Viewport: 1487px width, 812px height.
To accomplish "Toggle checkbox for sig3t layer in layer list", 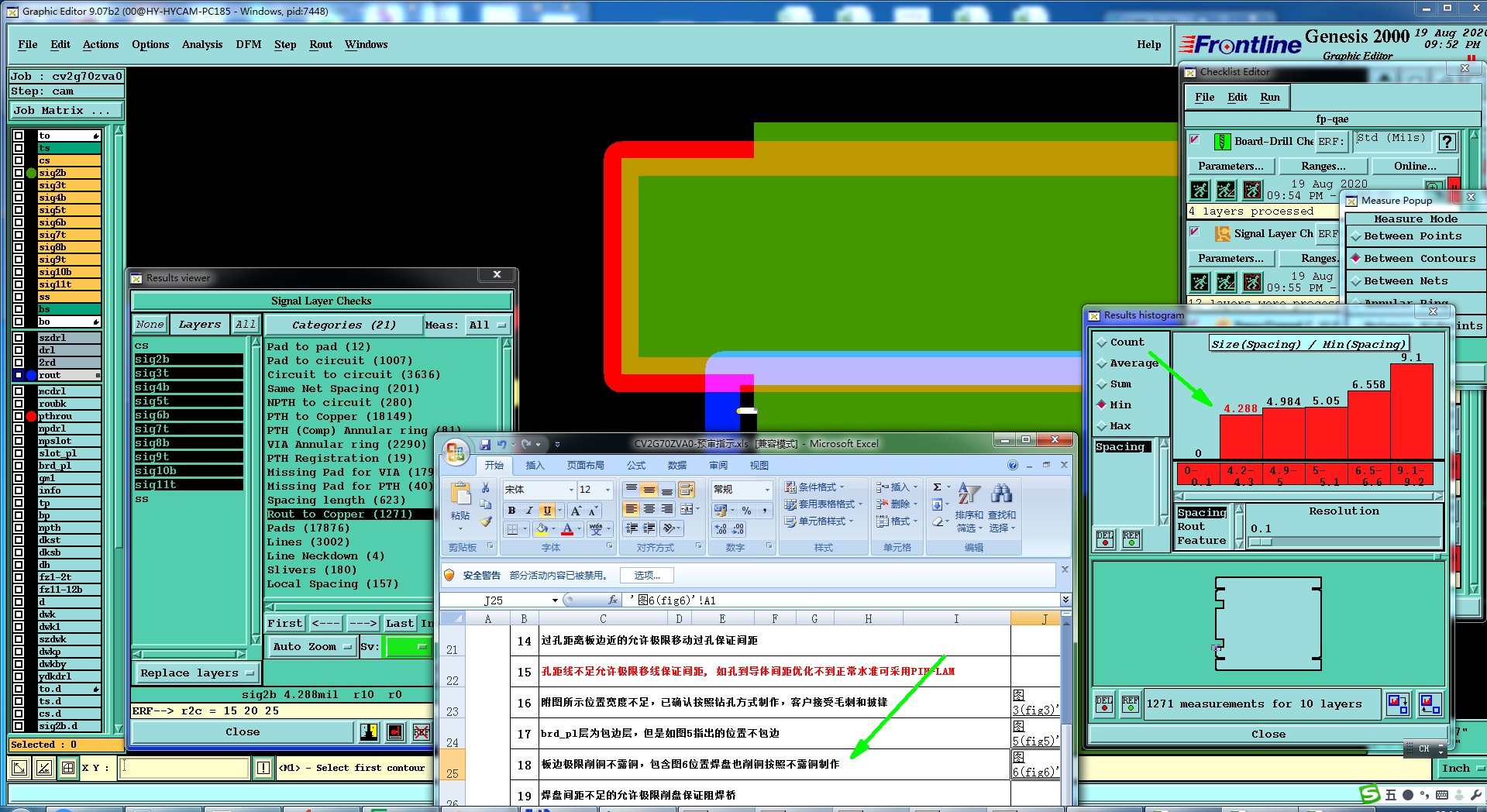I will click(19, 185).
